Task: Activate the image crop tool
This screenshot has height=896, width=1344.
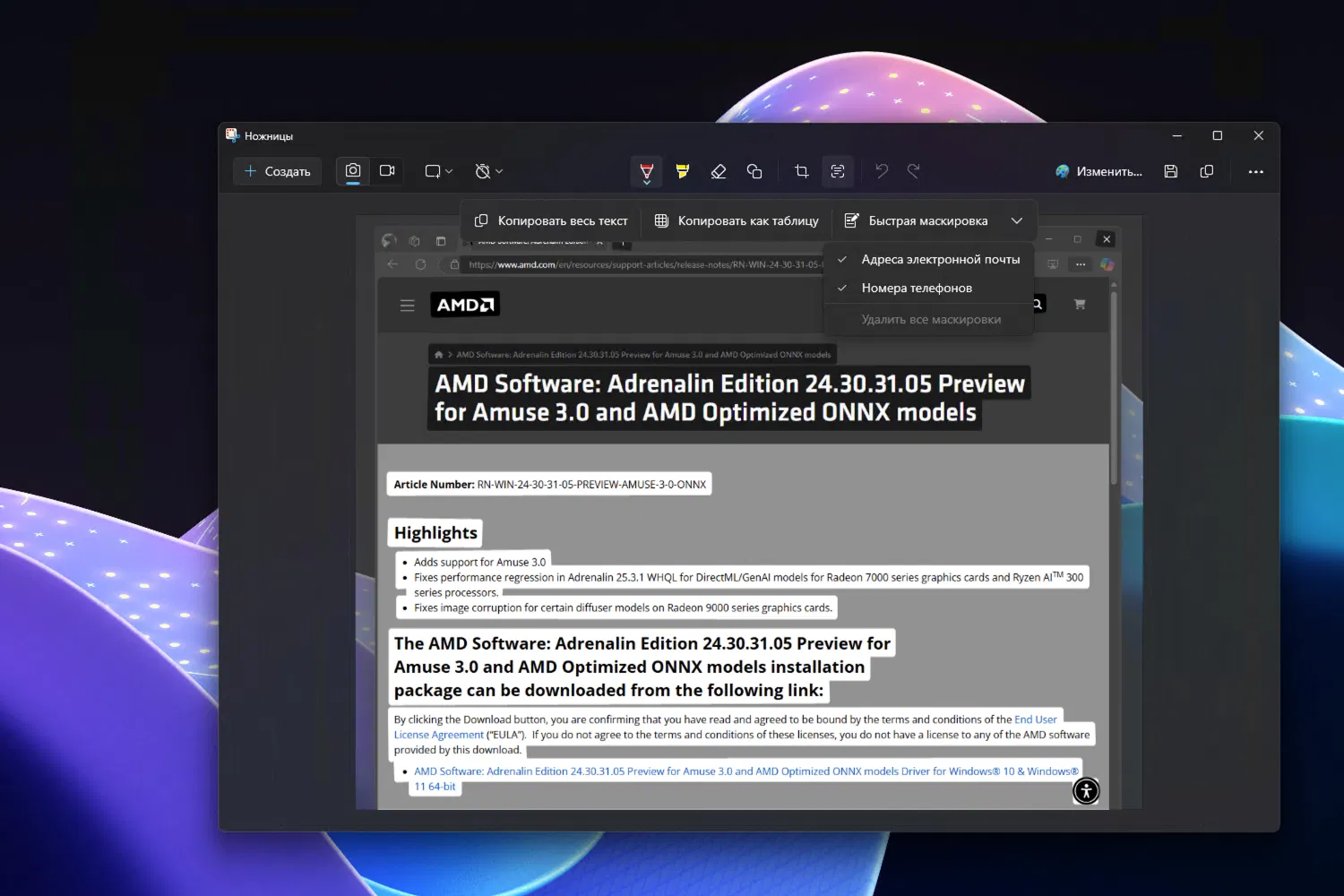Action: 802,171
